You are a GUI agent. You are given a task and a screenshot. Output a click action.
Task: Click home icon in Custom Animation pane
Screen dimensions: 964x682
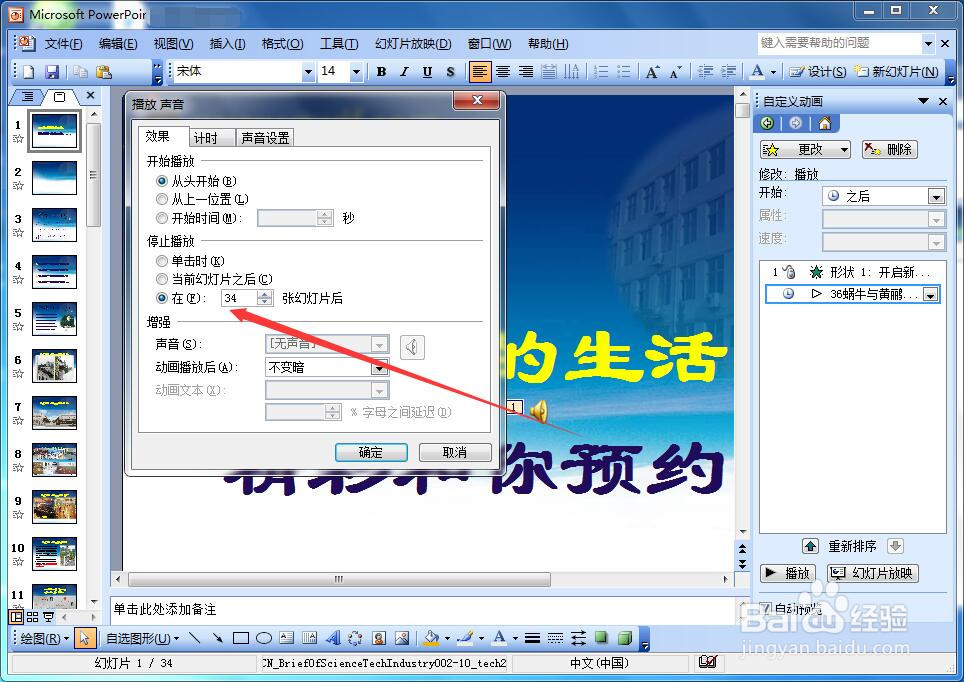(824, 123)
